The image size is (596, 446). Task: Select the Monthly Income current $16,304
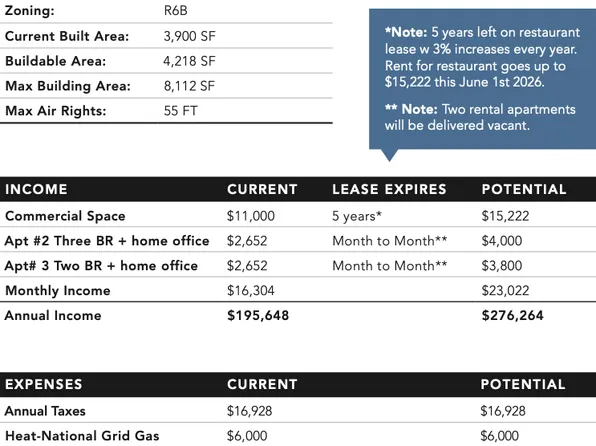pyautogui.click(x=250, y=290)
